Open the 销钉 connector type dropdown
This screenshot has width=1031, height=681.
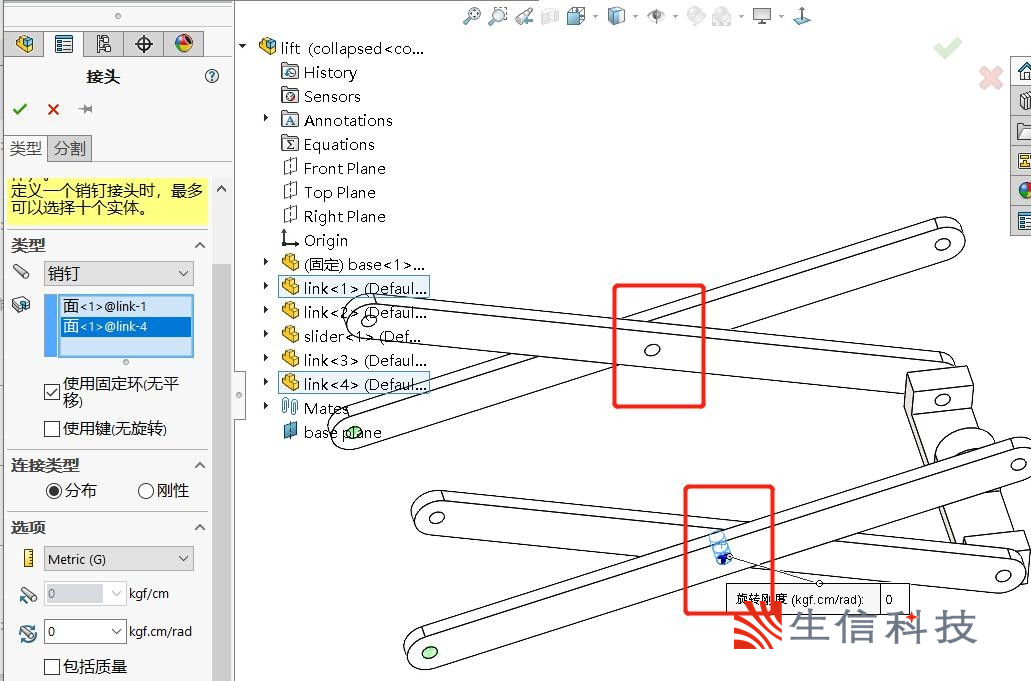(x=119, y=273)
